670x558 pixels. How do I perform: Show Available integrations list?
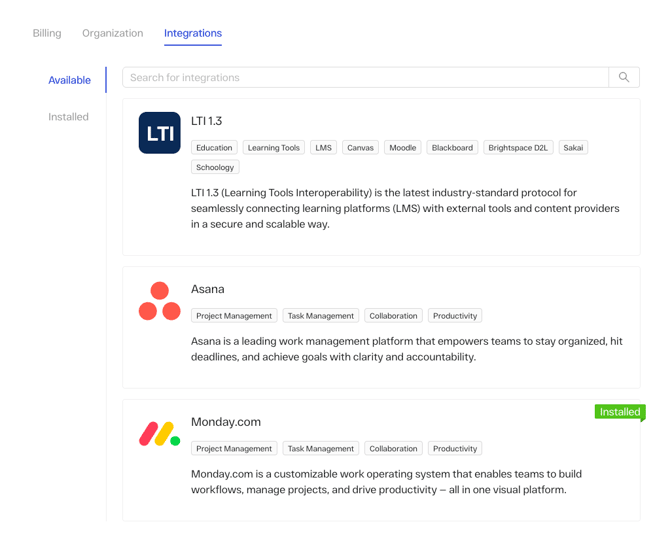coord(70,80)
